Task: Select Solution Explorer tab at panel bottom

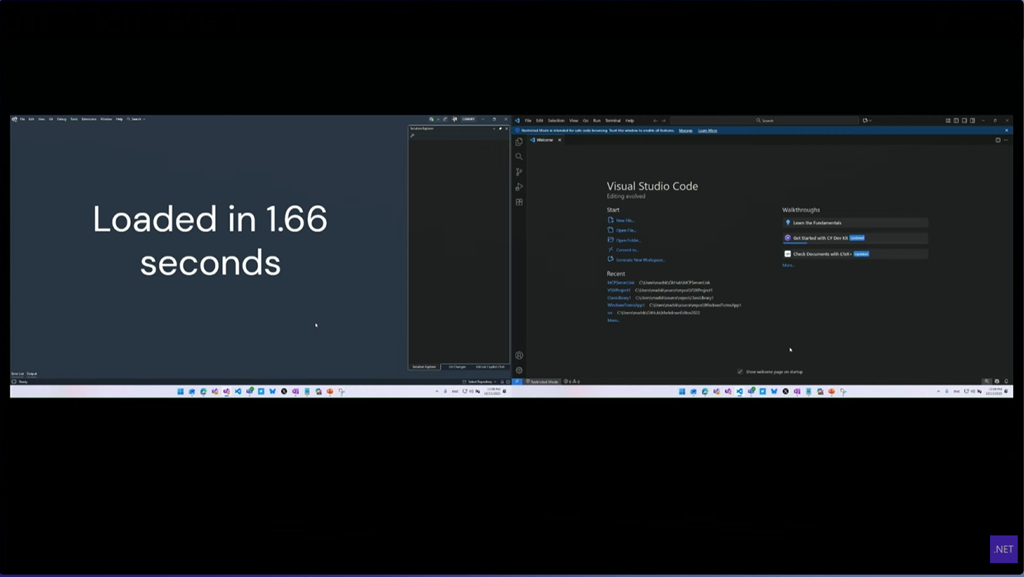Action: [424, 367]
